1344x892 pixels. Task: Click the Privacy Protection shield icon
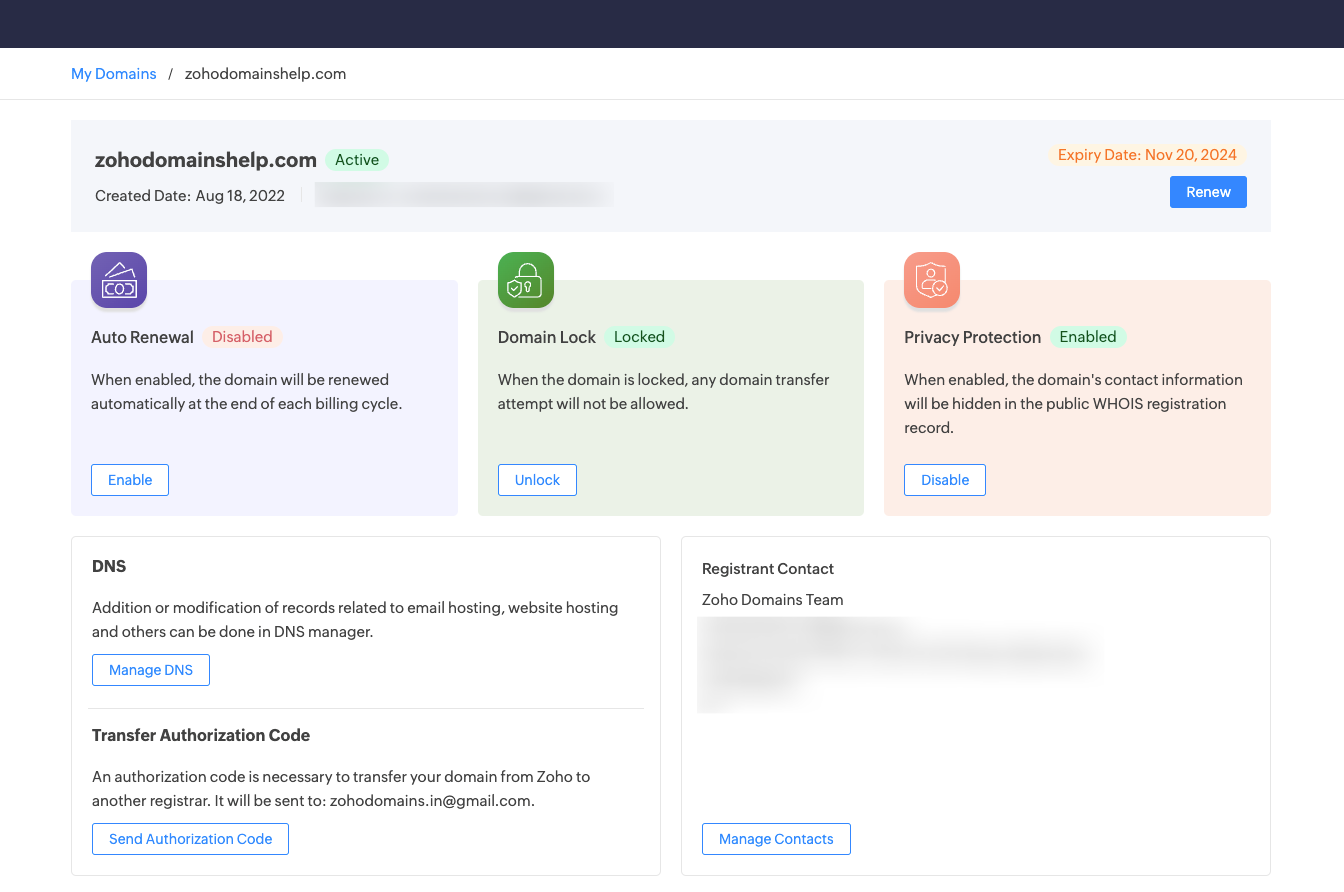932,280
